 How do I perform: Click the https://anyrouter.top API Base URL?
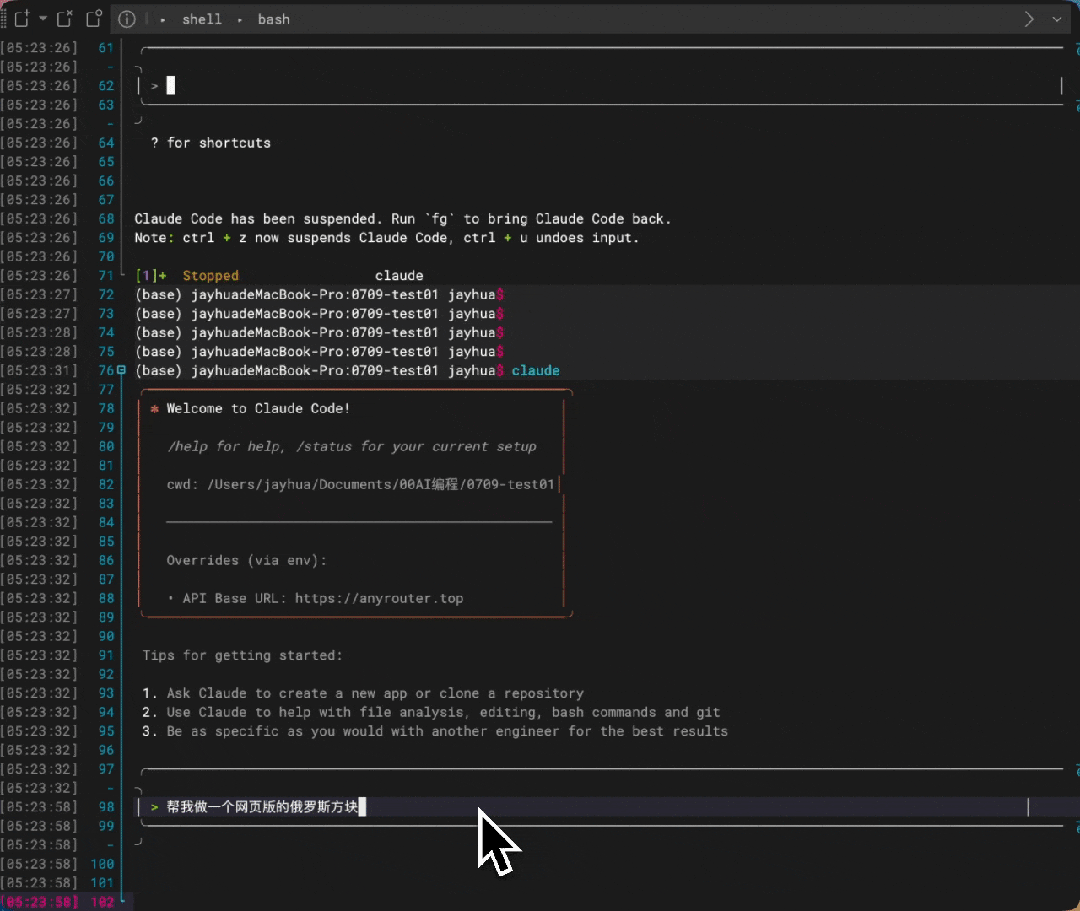coord(379,598)
